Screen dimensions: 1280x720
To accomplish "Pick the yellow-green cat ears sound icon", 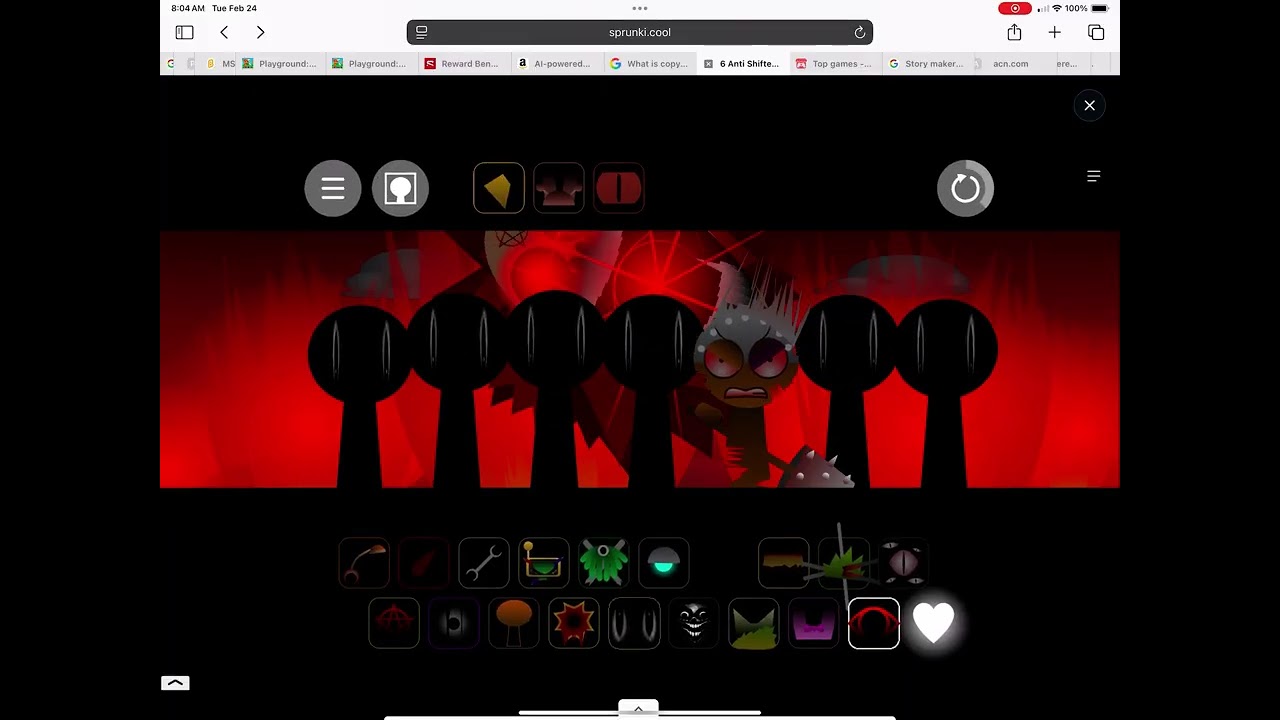I will coord(754,623).
